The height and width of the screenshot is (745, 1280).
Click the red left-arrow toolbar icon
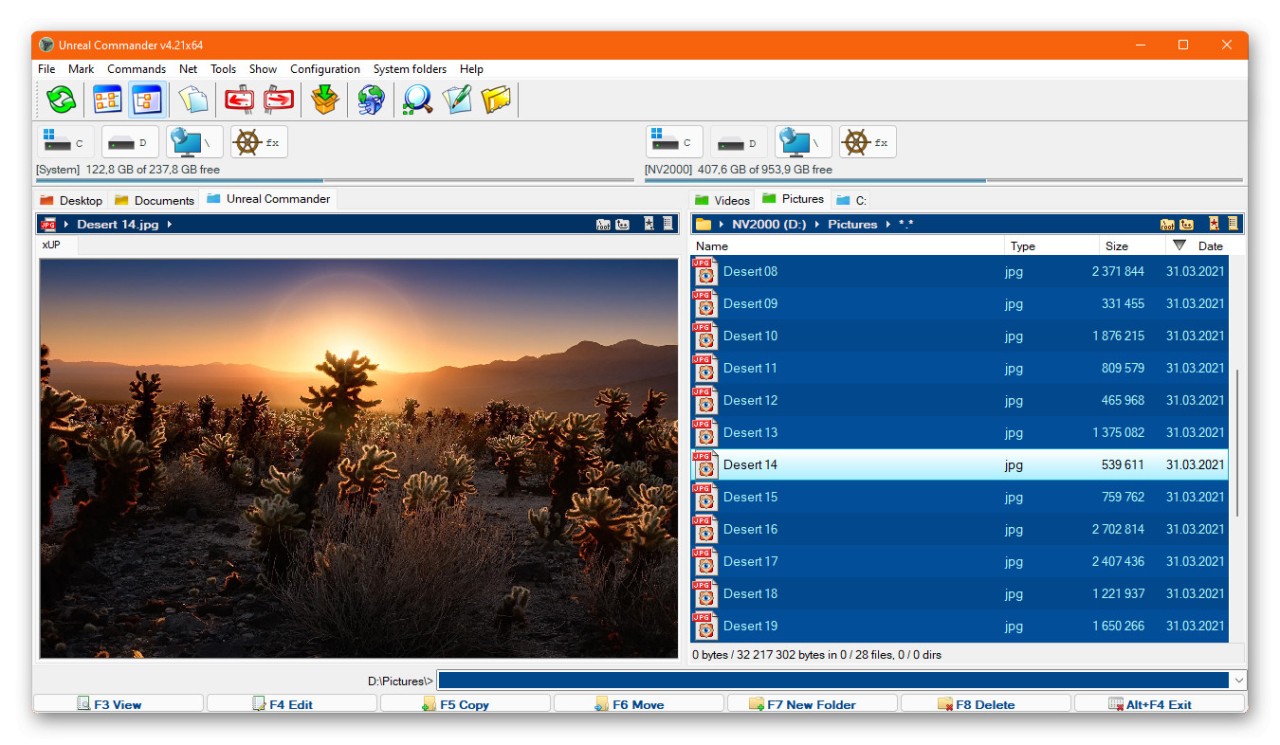[x=239, y=100]
